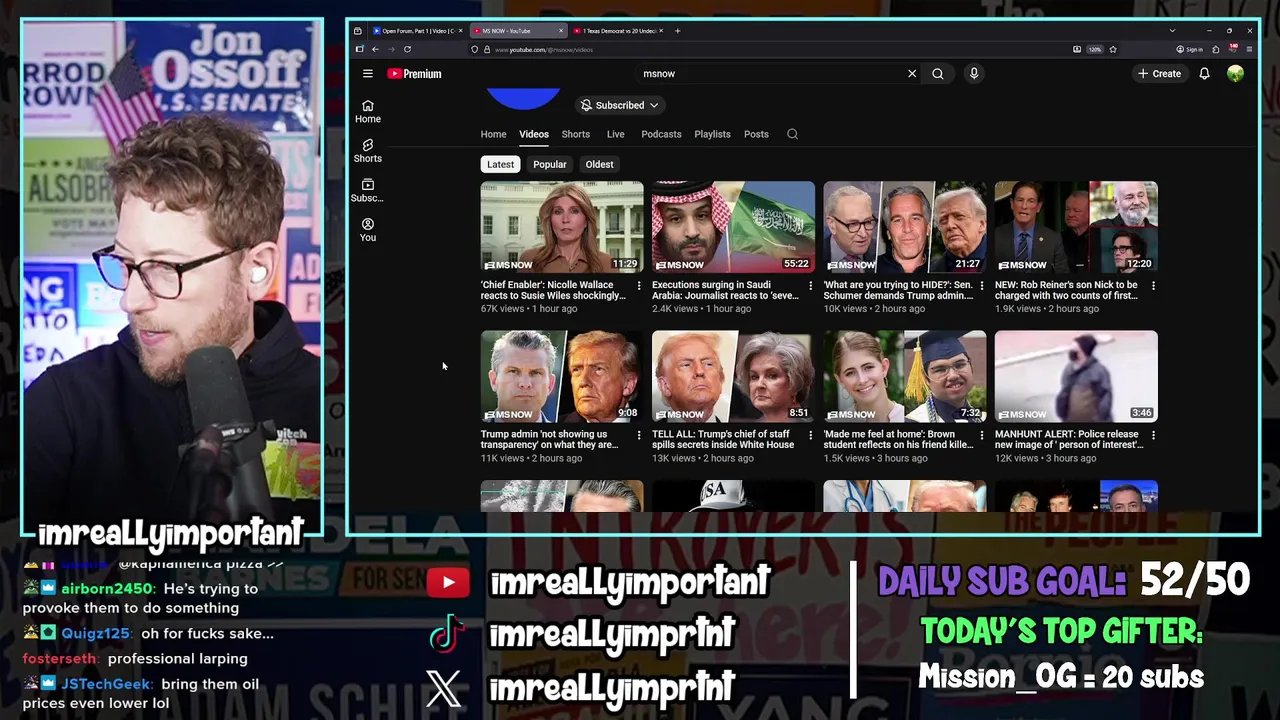Open the Live tab
1280x720 pixels.
[x=616, y=134]
